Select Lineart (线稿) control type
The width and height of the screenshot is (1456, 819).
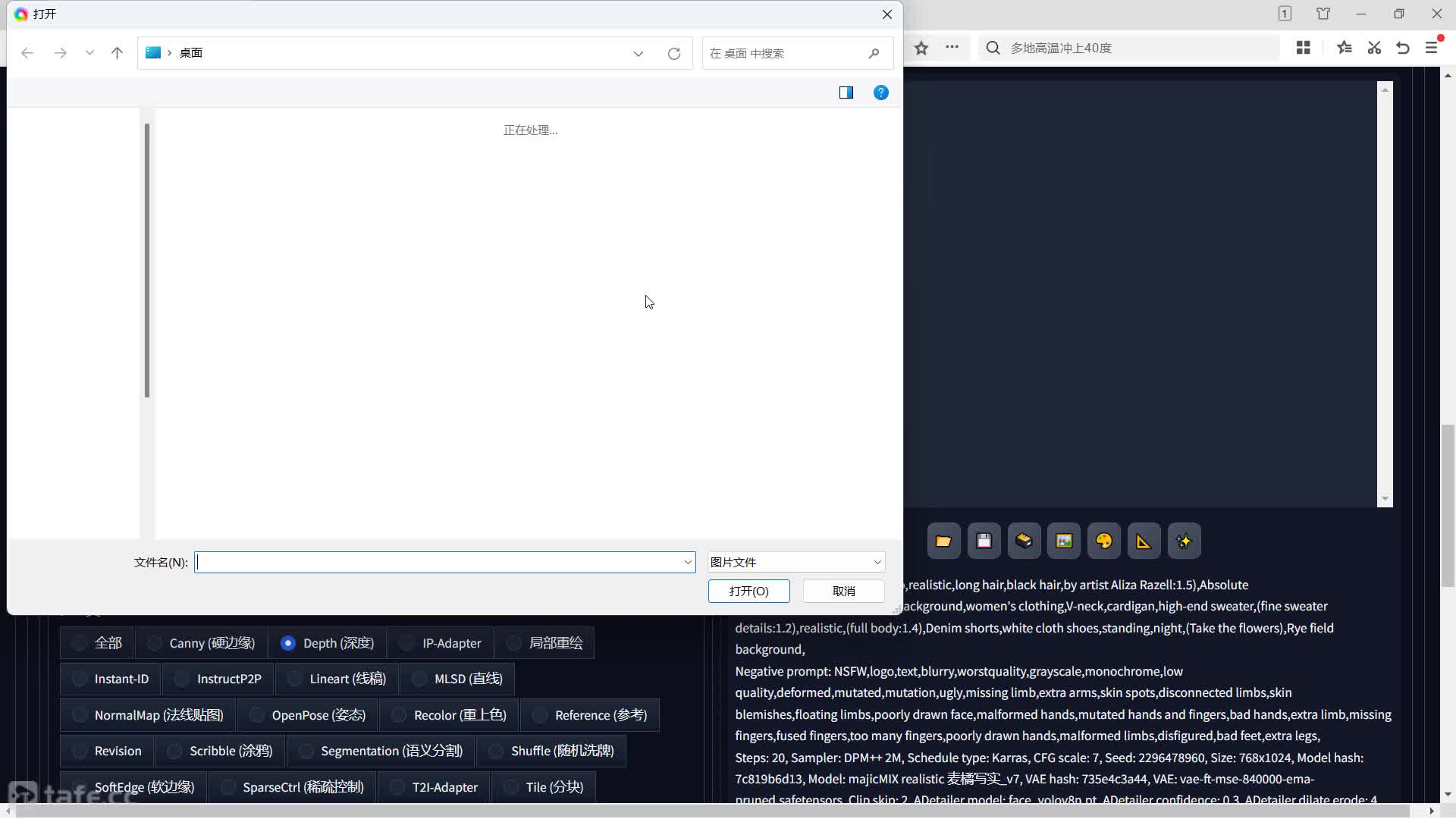pyautogui.click(x=337, y=679)
